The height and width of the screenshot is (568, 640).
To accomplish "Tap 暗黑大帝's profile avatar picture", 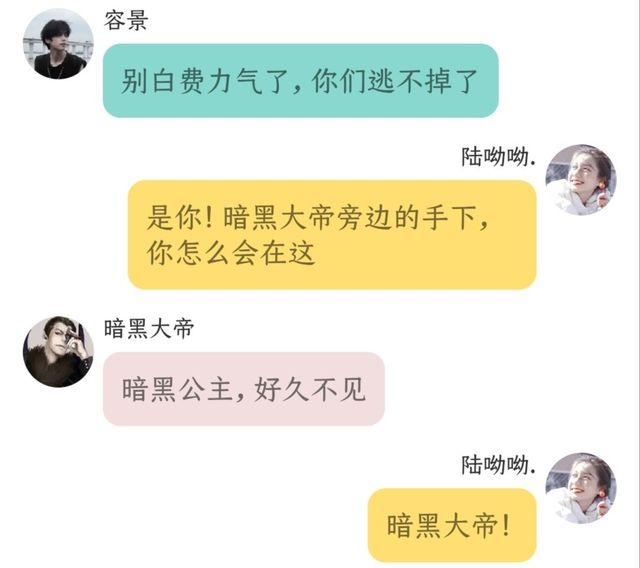I will [x=58, y=352].
